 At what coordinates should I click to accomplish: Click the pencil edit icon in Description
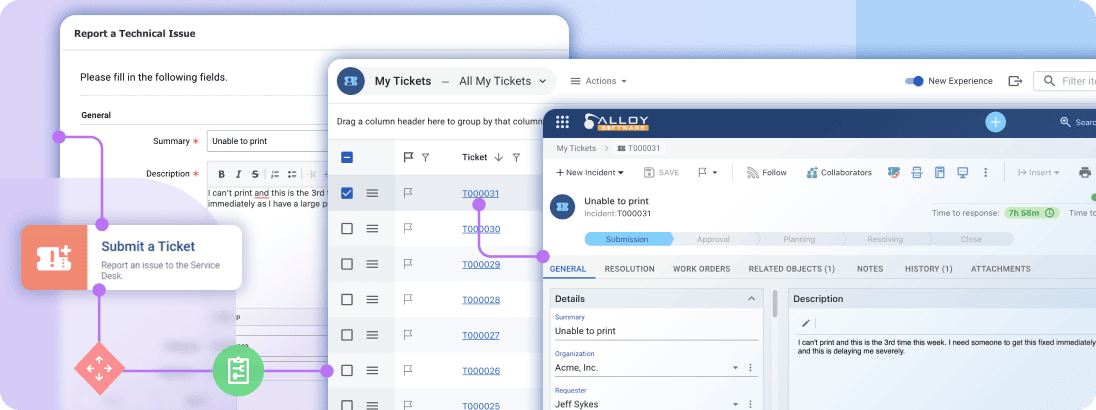[x=806, y=322]
